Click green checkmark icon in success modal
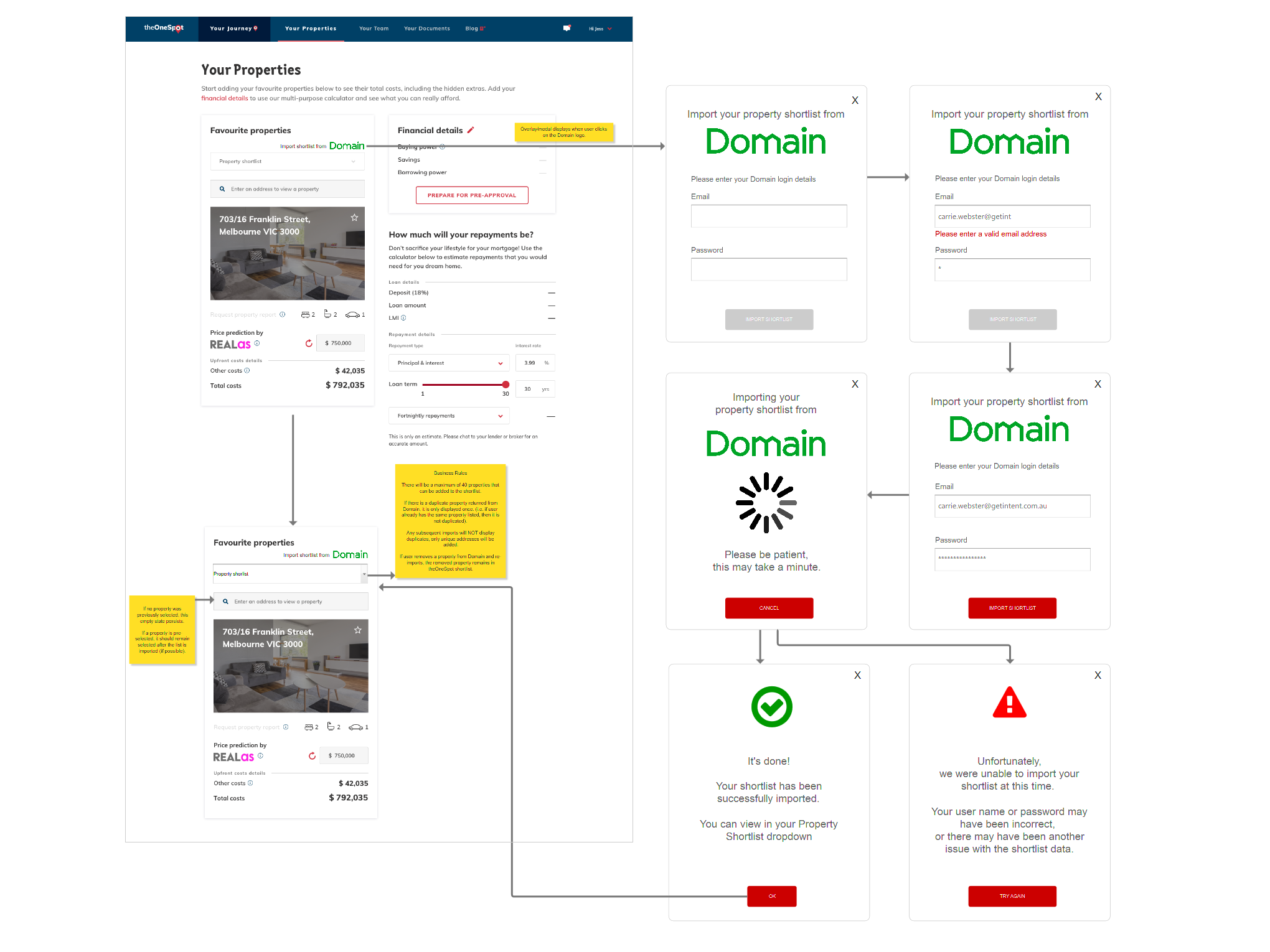The width and height of the screenshot is (1270, 952). pyautogui.click(x=771, y=707)
